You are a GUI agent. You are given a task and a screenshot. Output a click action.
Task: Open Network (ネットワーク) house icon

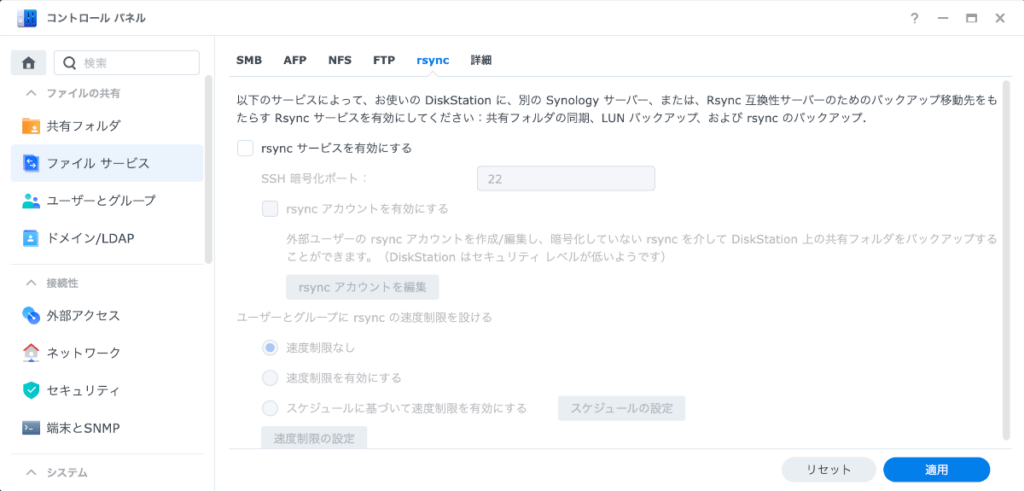coord(31,353)
